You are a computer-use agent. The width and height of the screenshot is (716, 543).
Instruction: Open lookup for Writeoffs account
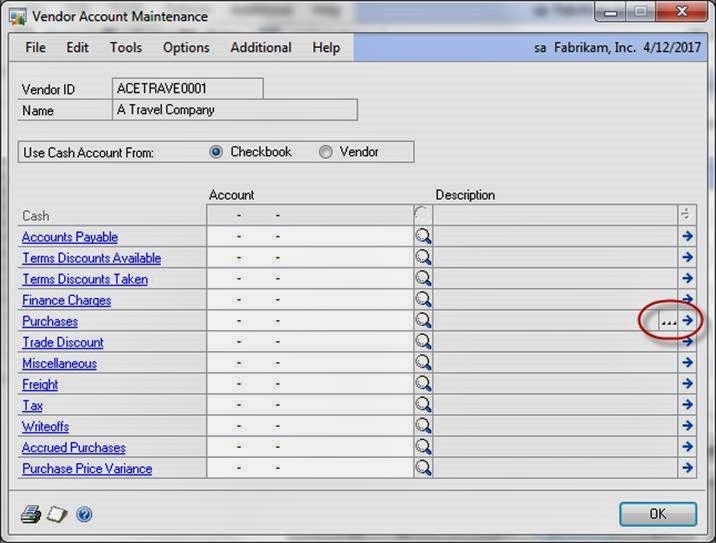pyautogui.click(x=423, y=426)
